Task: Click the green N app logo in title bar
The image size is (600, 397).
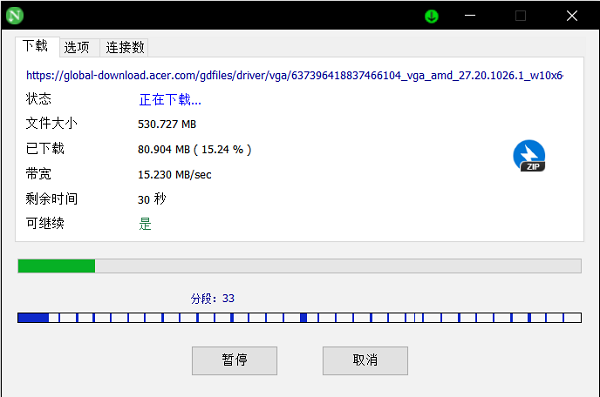Action: tap(15, 16)
